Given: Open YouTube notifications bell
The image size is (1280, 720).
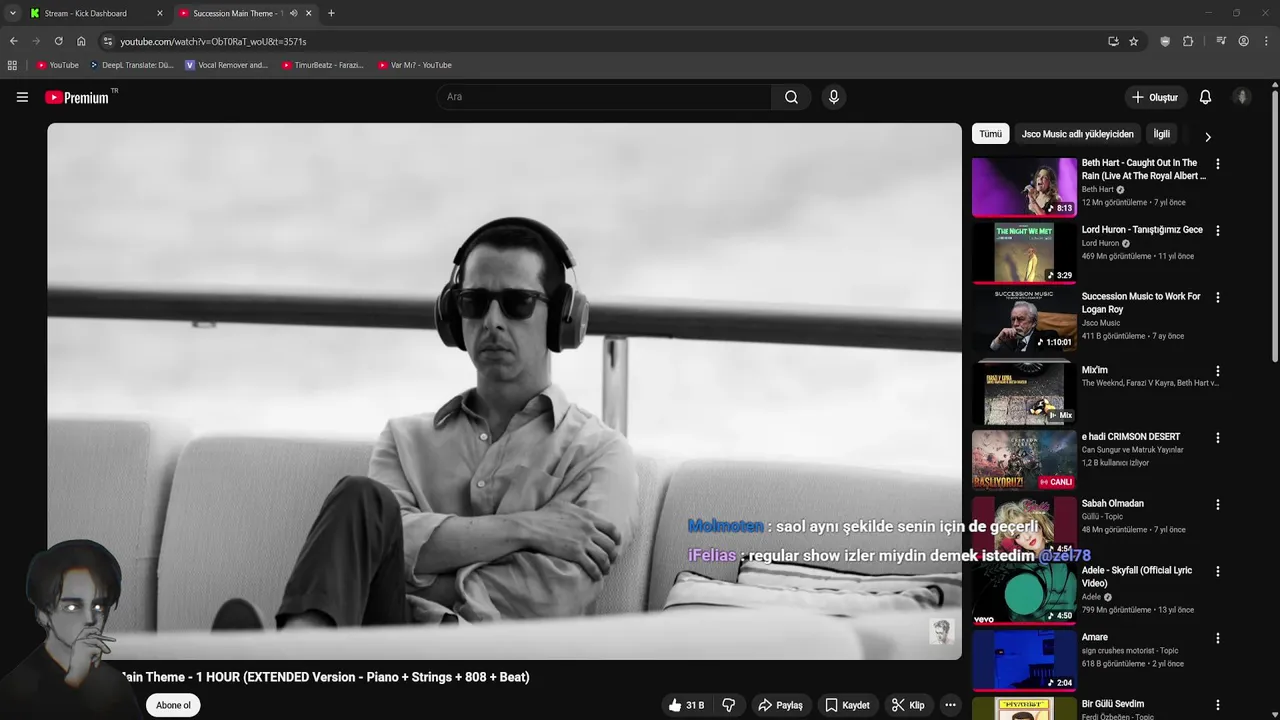Looking at the screenshot, I should point(1205,97).
